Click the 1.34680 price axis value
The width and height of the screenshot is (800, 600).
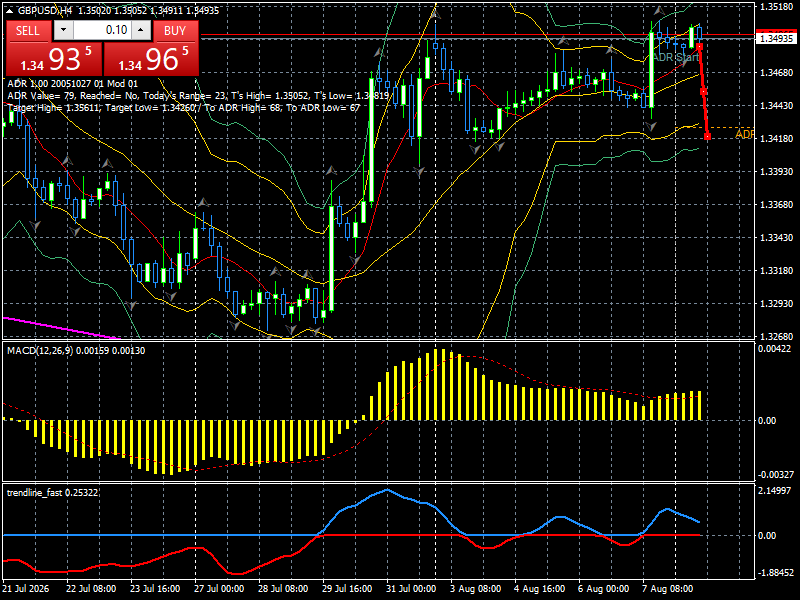click(777, 72)
